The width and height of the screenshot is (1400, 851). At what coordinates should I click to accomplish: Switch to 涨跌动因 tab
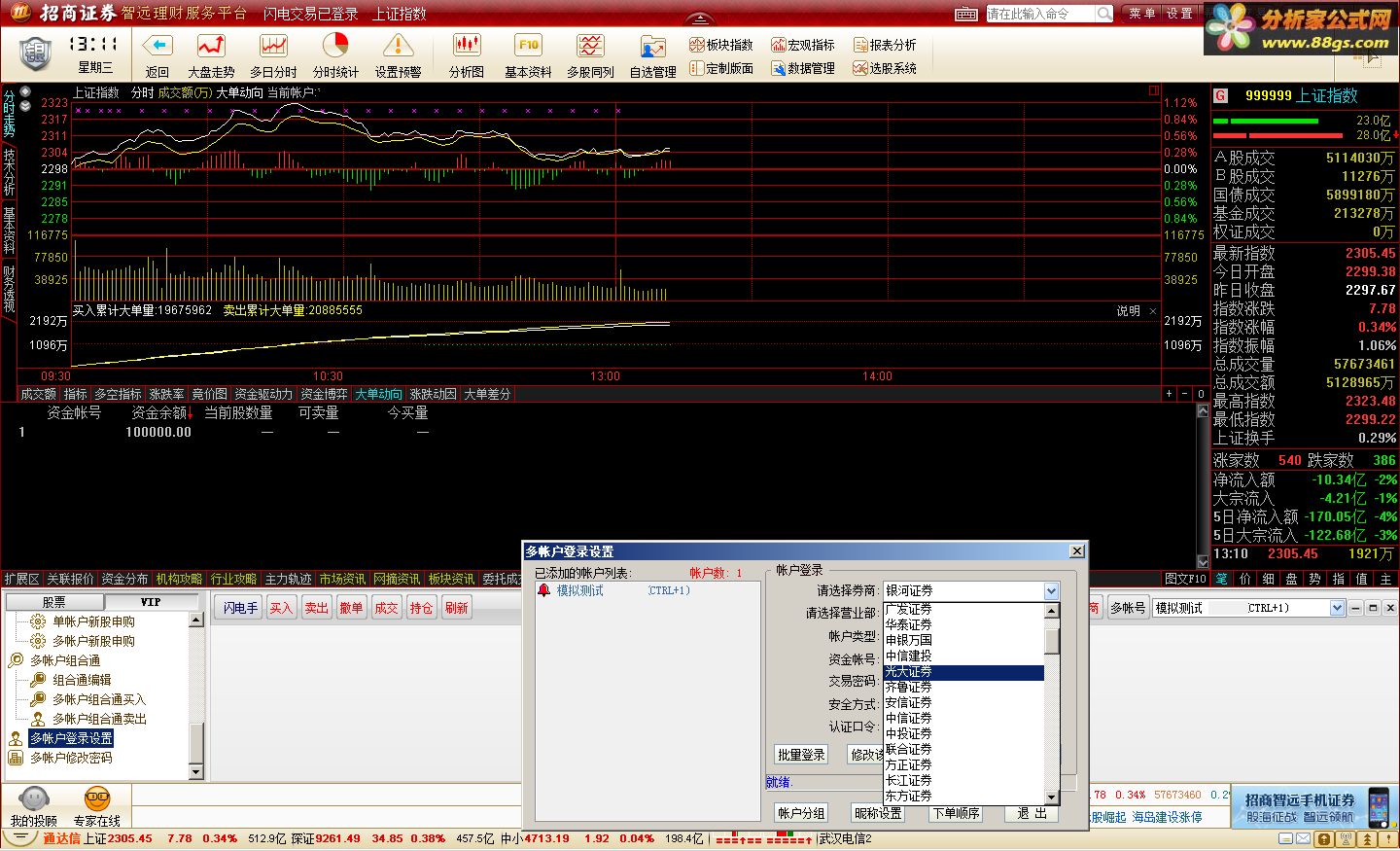(x=433, y=394)
